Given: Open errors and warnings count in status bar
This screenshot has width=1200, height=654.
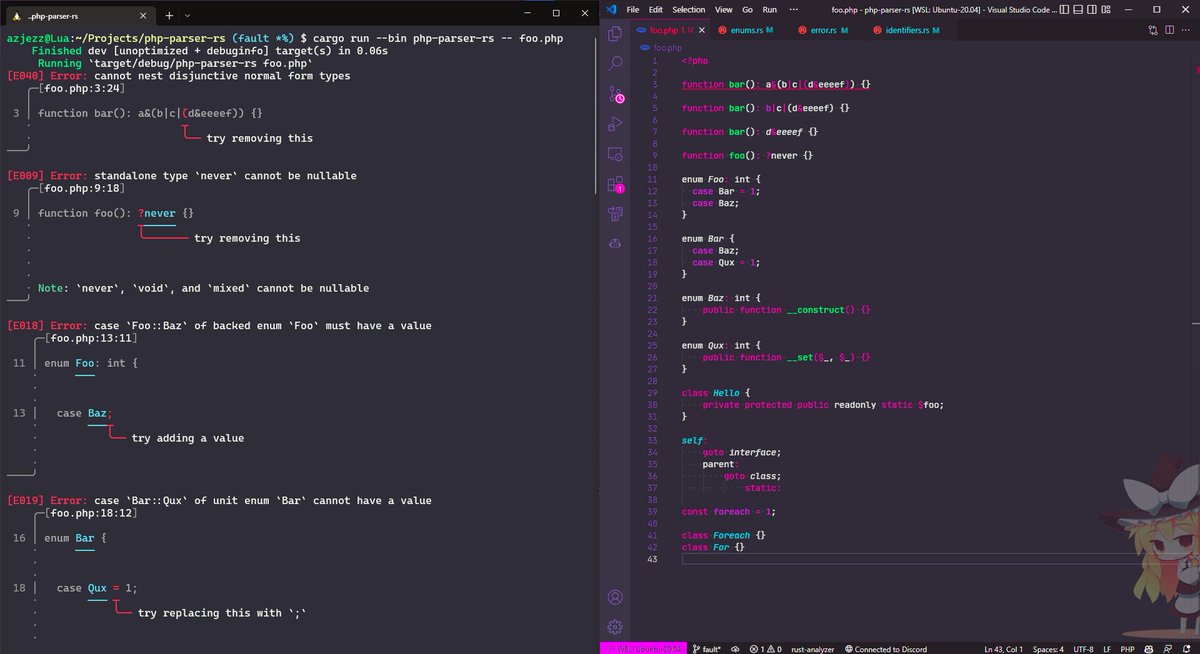Looking at the screenshot, I should point(765,648).
